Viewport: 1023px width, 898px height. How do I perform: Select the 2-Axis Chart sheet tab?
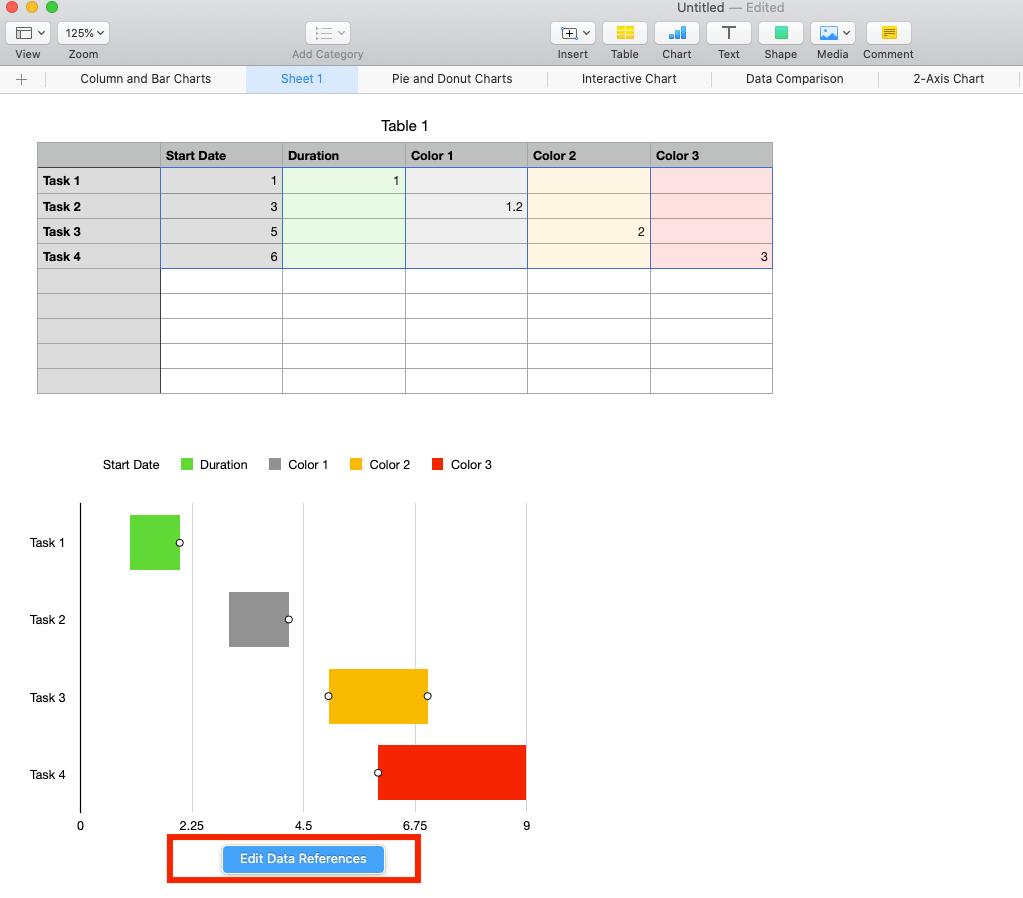point(947,78)
